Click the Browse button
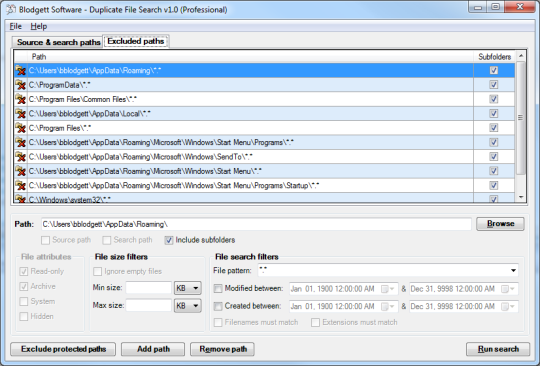The width and height of the screenshot is (540, 366). click(x=500, y=224)
